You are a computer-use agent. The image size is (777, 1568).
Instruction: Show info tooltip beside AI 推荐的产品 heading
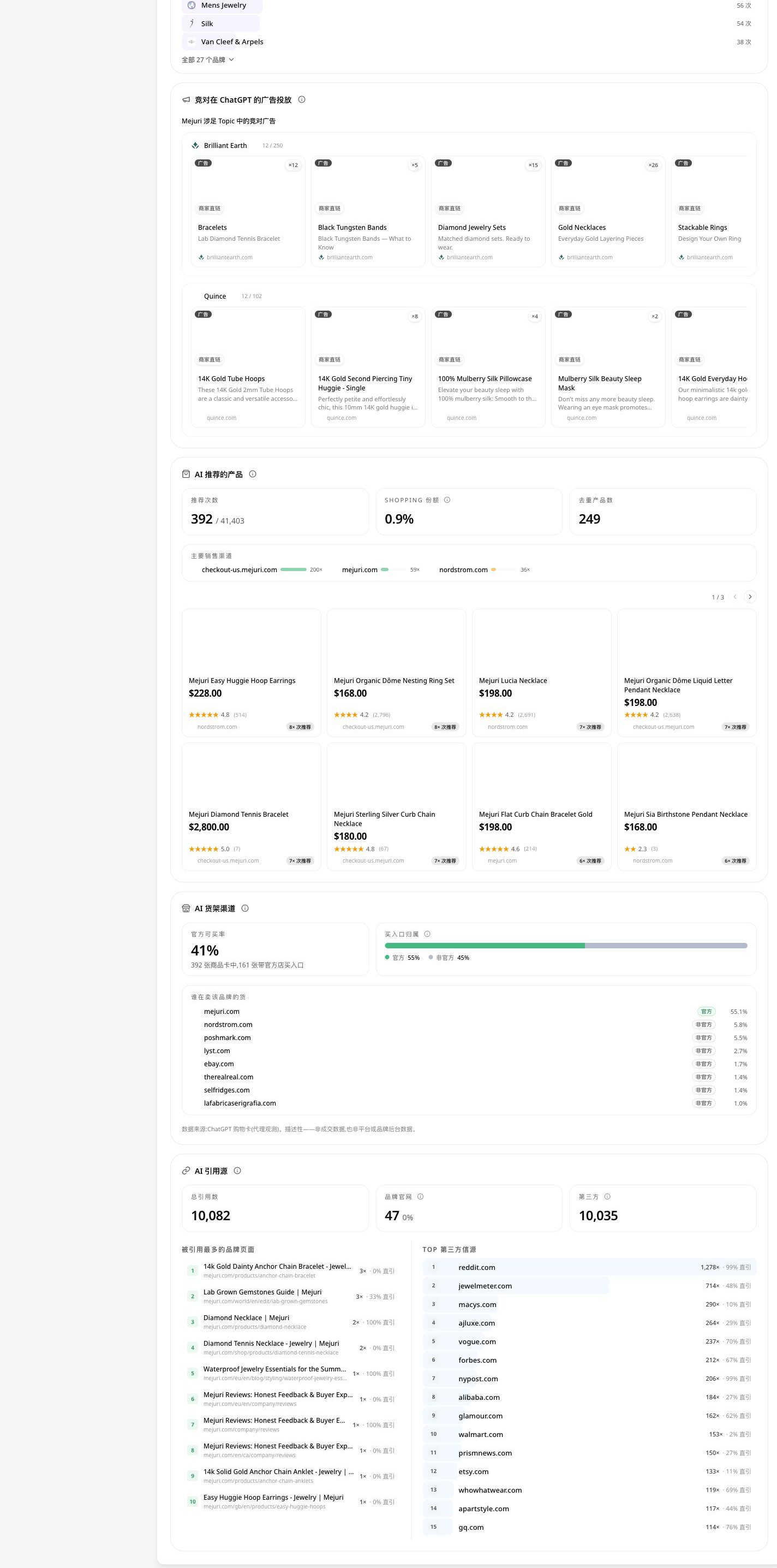[253, 474]
